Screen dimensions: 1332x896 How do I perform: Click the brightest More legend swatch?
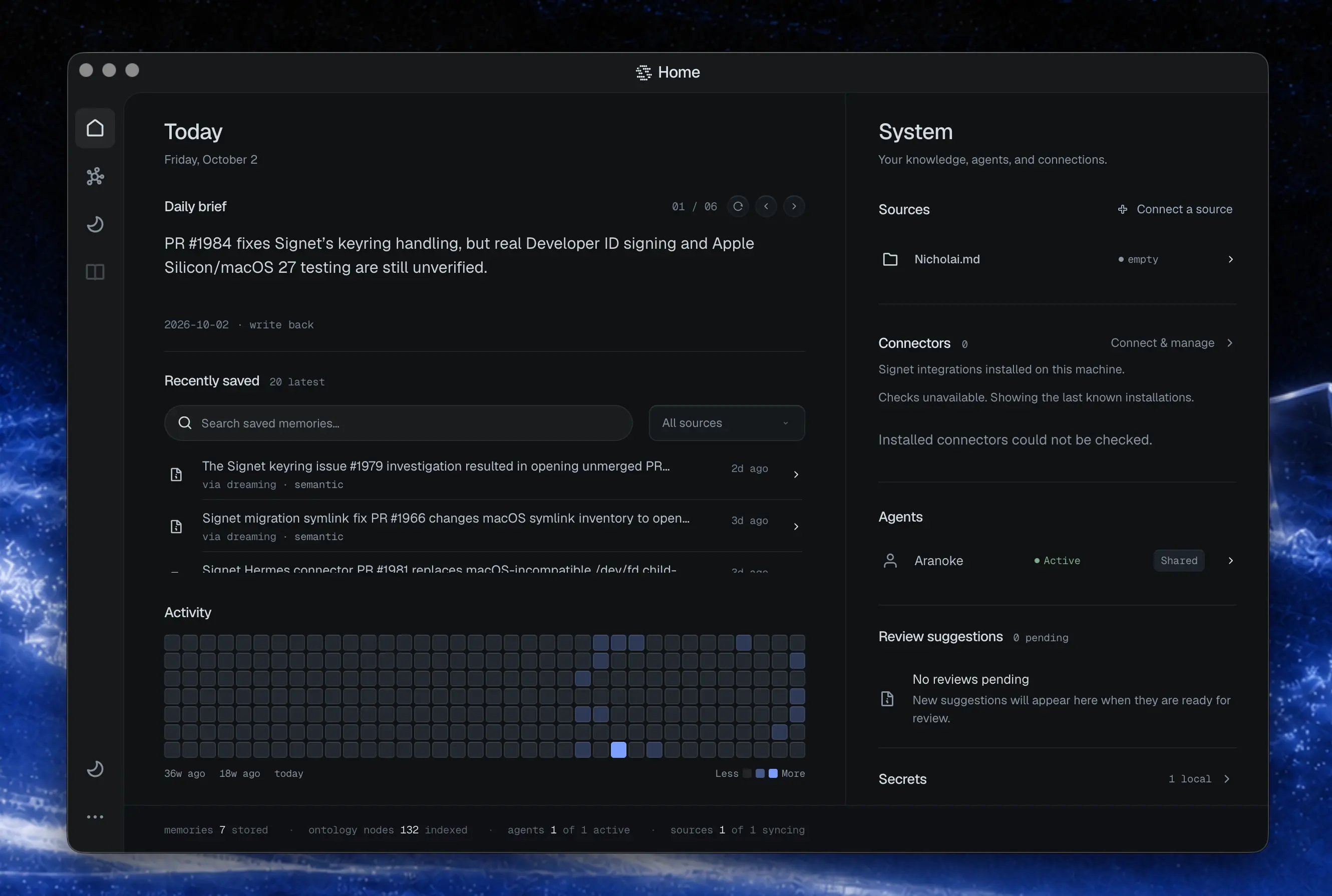pyautogui.click(x=773, y=773)
